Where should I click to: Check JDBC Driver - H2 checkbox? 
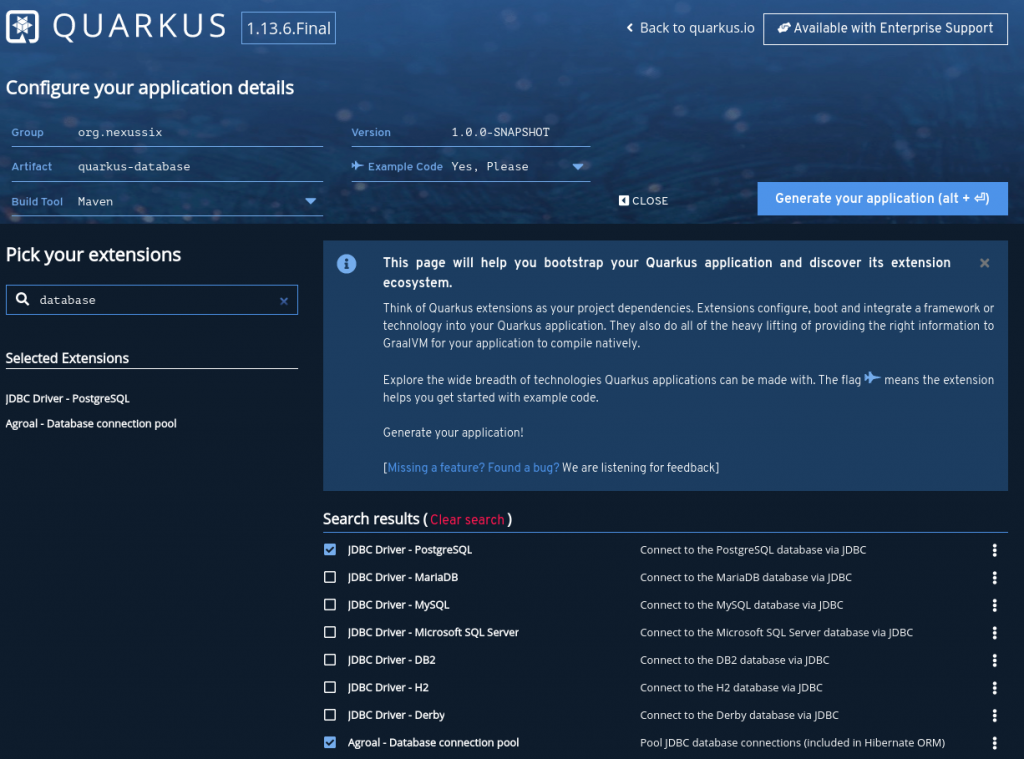click(330, 687)
